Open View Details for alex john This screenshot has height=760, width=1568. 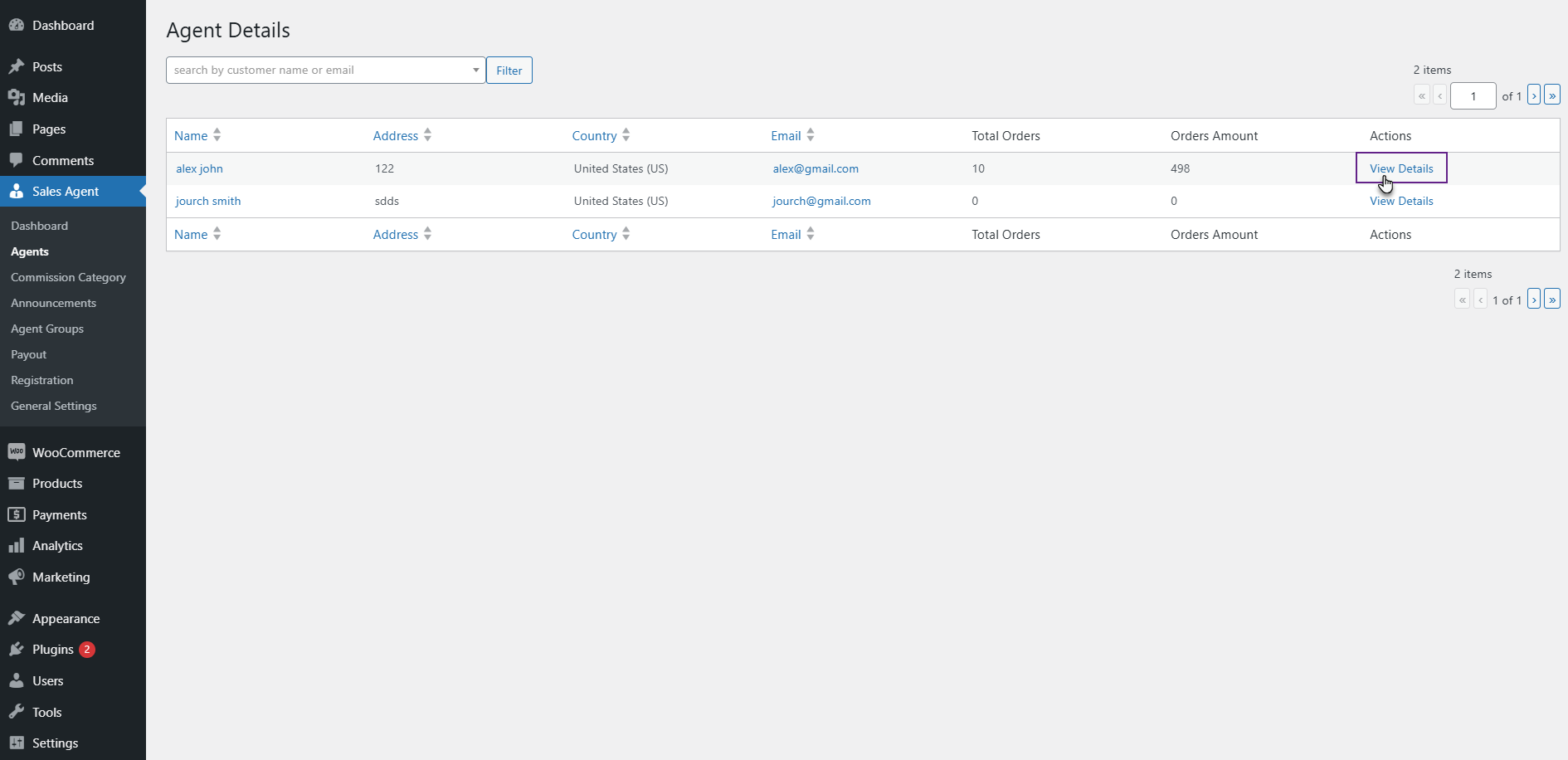tap(1401, 168)
